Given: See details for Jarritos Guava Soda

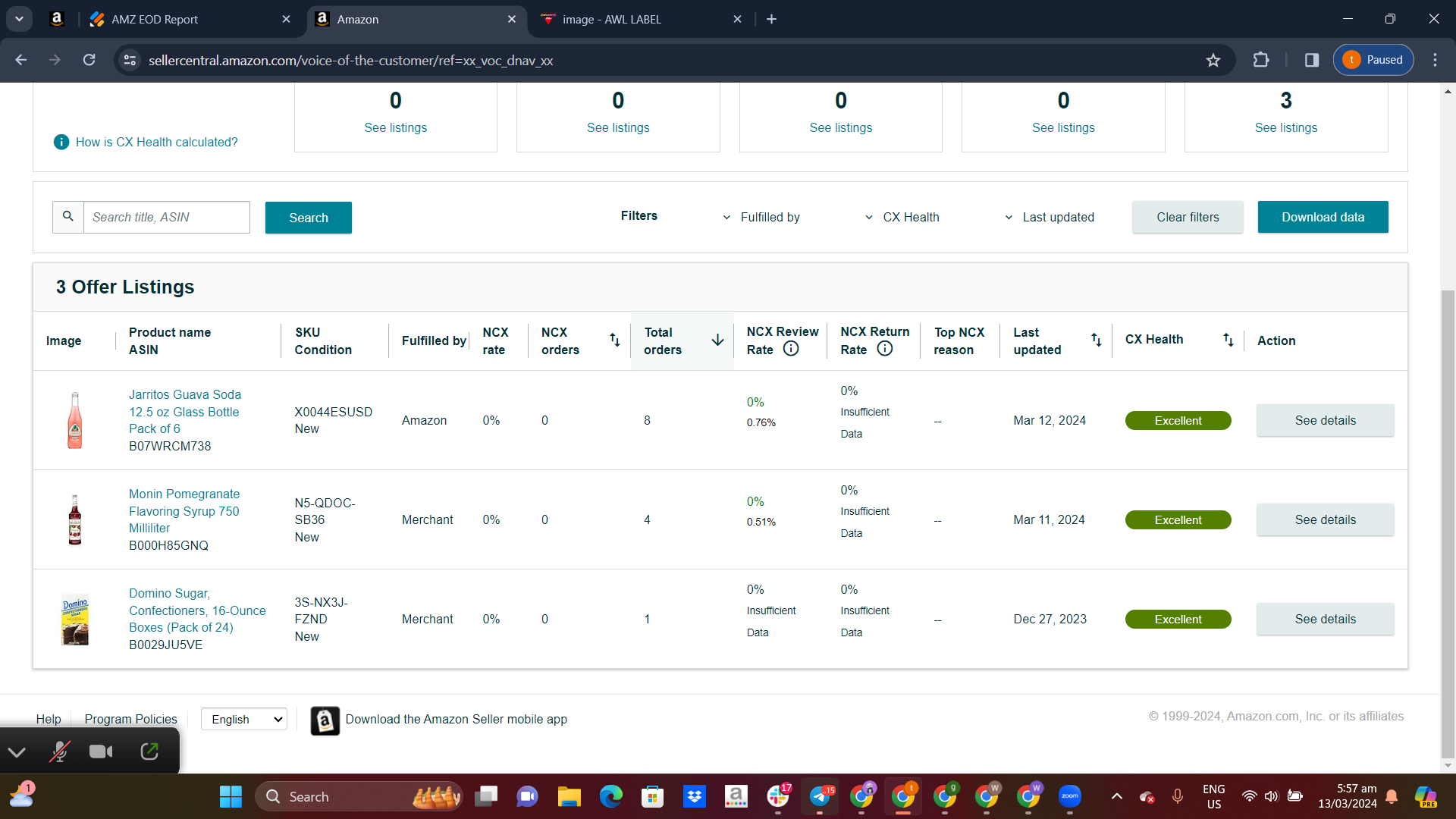Looking at the screenshot, I should coord(1325,420).
